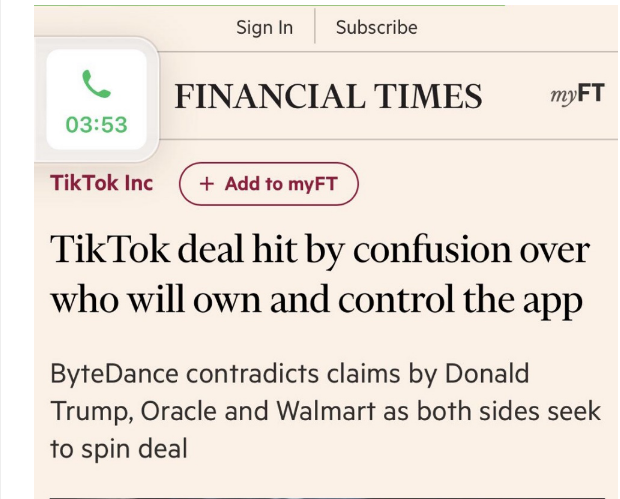The image size is (620, 499).
Task: Click the word FINANCIAL in the masthead
Action: pyautogui.click(x=270, y=96)
